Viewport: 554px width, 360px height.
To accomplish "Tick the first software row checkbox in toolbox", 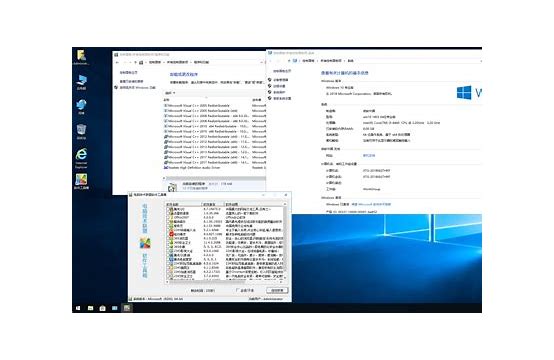I will coord(169,209).
